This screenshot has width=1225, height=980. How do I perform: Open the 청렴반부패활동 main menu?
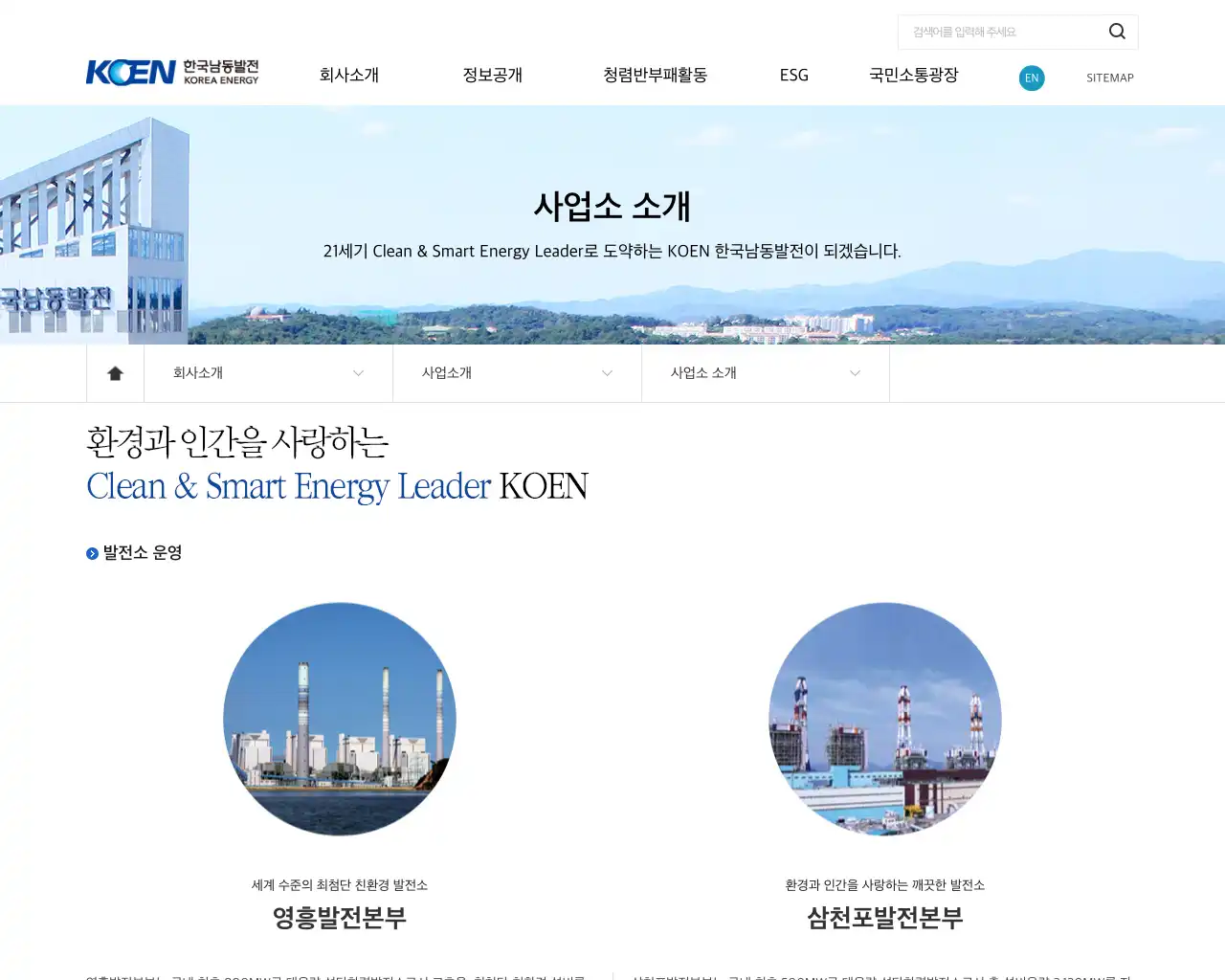point(655,76)
